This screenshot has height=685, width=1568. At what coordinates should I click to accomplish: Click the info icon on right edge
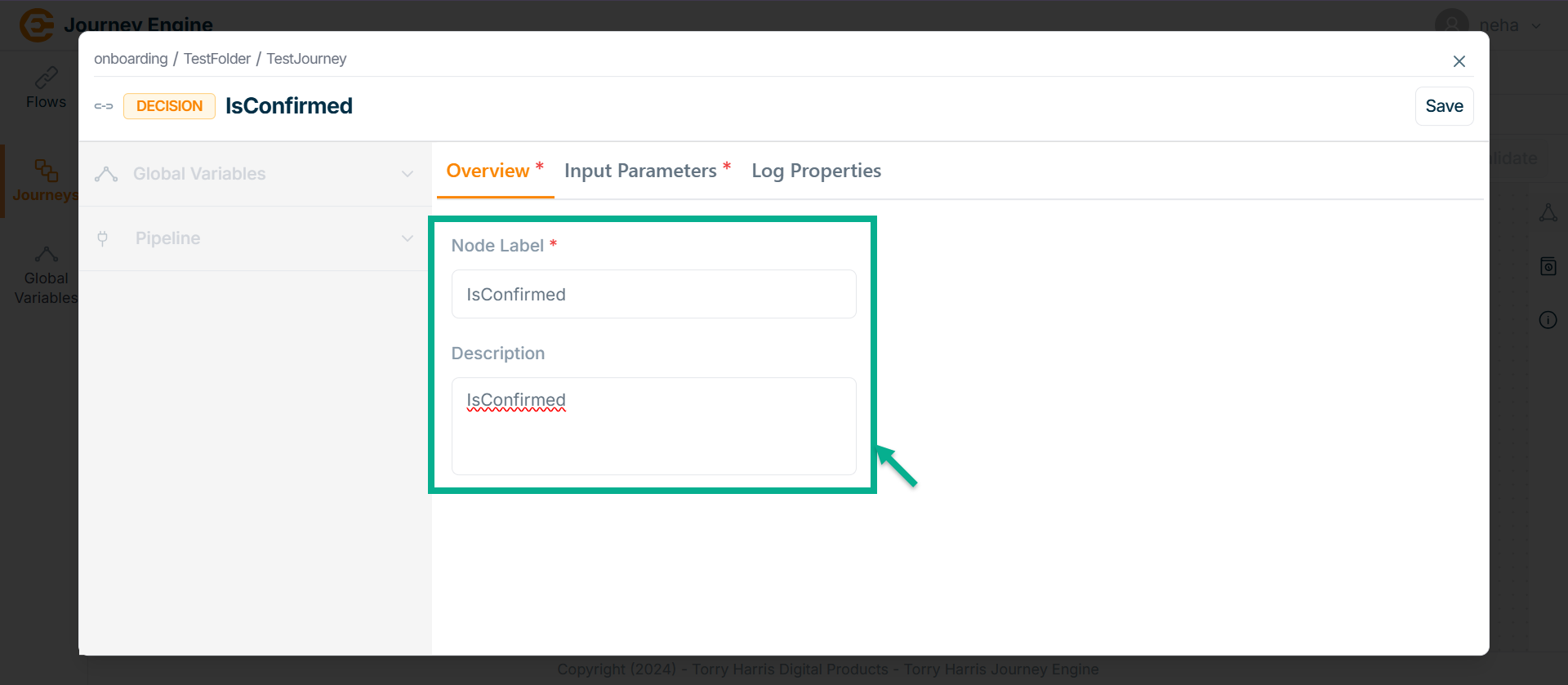click(1548, 320)
